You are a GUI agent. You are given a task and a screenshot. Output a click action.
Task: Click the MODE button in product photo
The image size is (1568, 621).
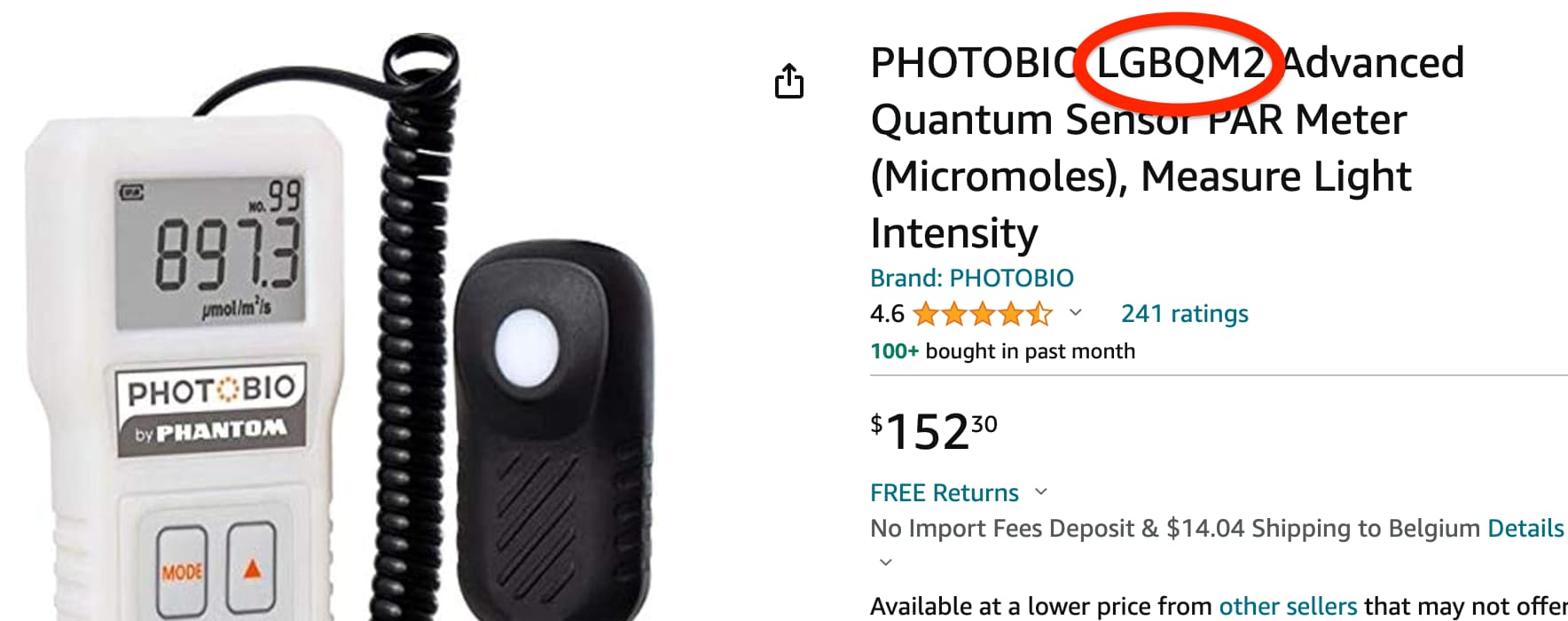tap(183, 570)
